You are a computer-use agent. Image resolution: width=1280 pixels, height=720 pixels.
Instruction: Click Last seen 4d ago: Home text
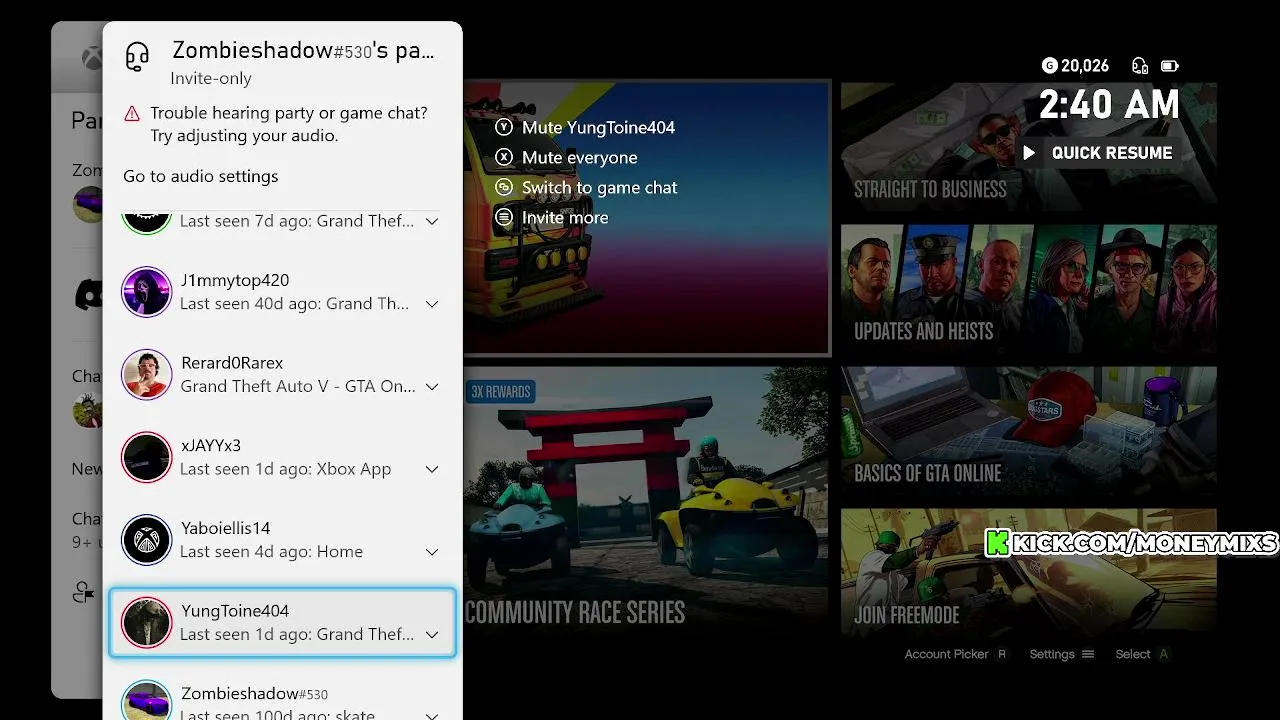[271, 552]
